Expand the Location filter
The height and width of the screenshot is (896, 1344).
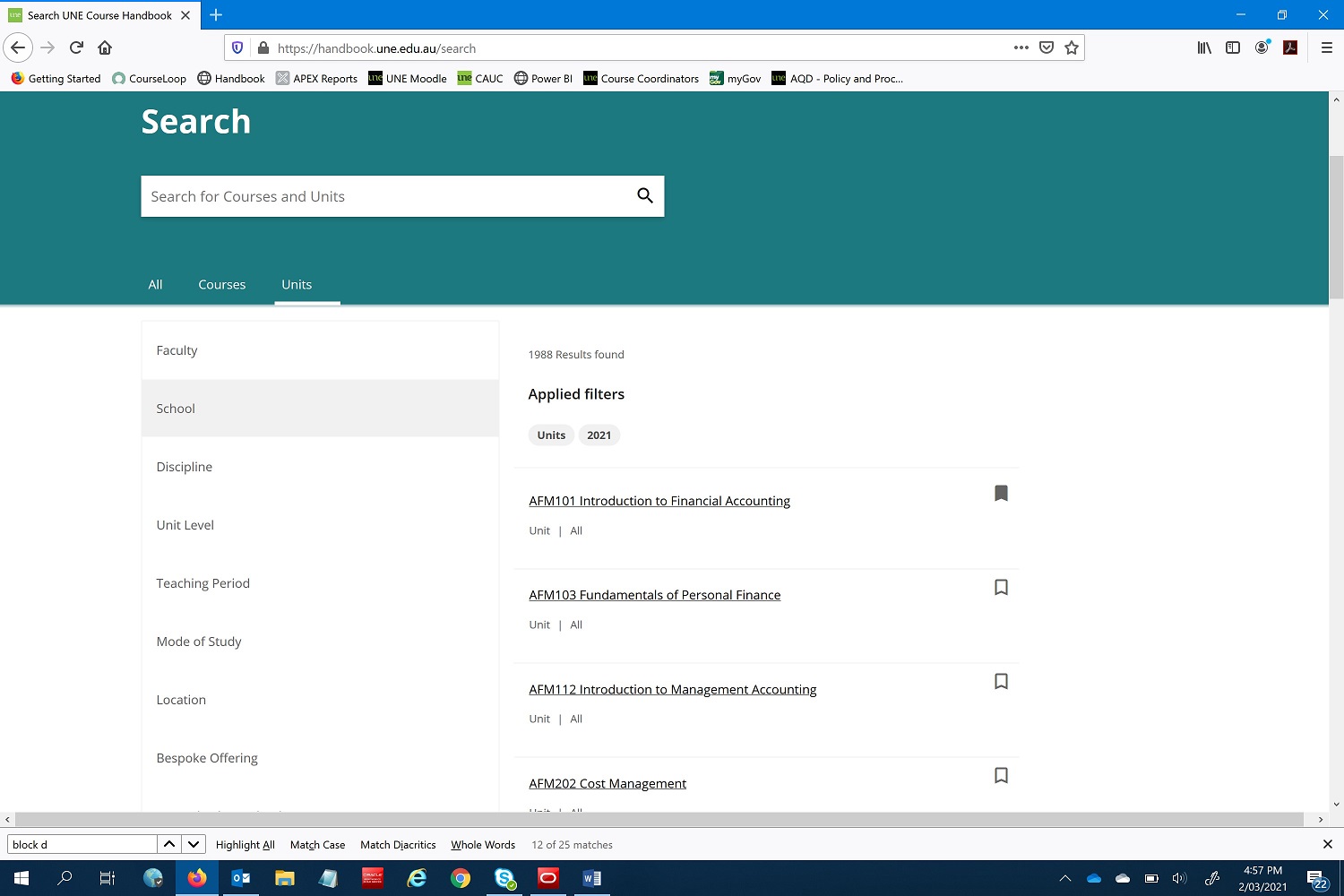[x=320, y=700]
